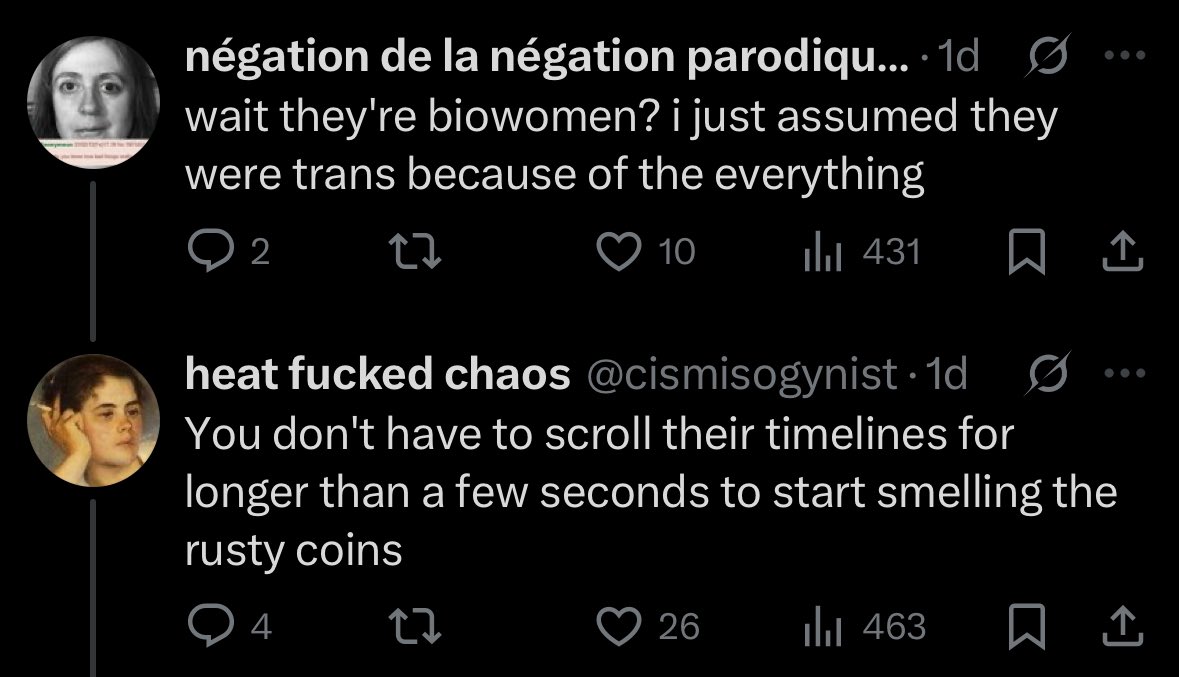Viewport: 1179px width, 677px height.
Task: View first tweet author's profile picture
Action: (x=93, y=102)
